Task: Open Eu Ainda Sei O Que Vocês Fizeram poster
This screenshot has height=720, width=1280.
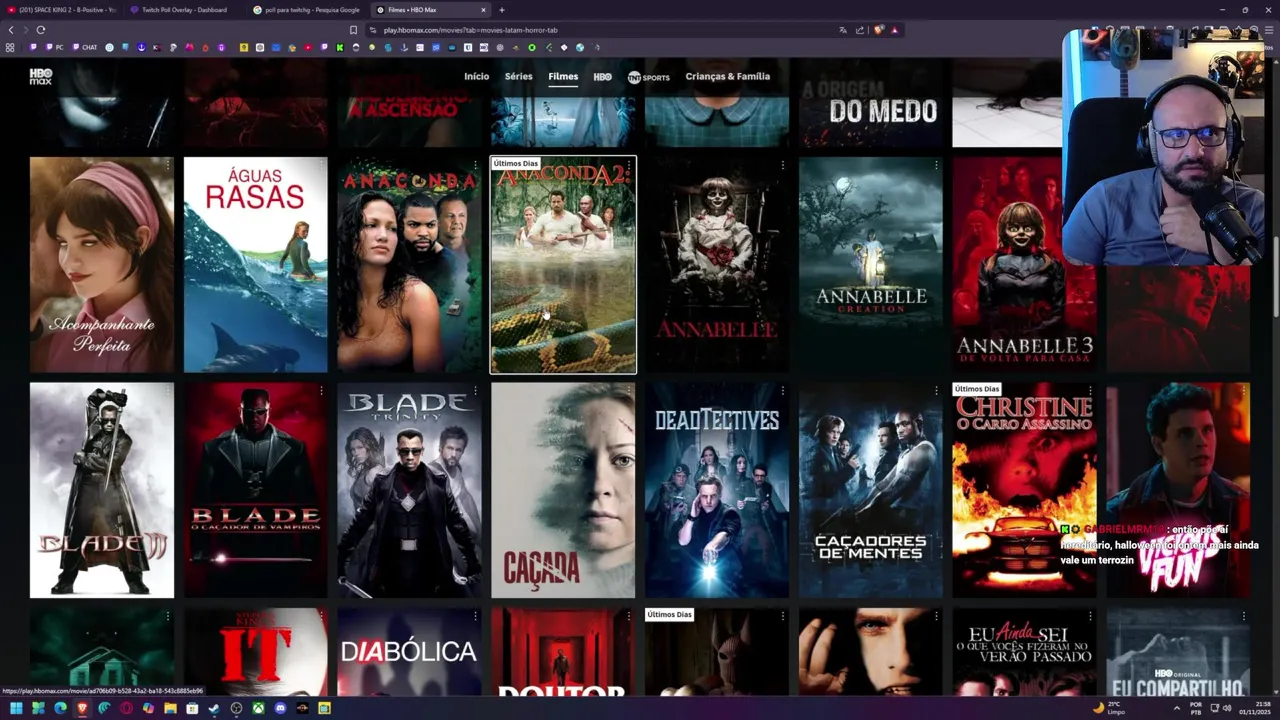Action: coord(1024,652)
